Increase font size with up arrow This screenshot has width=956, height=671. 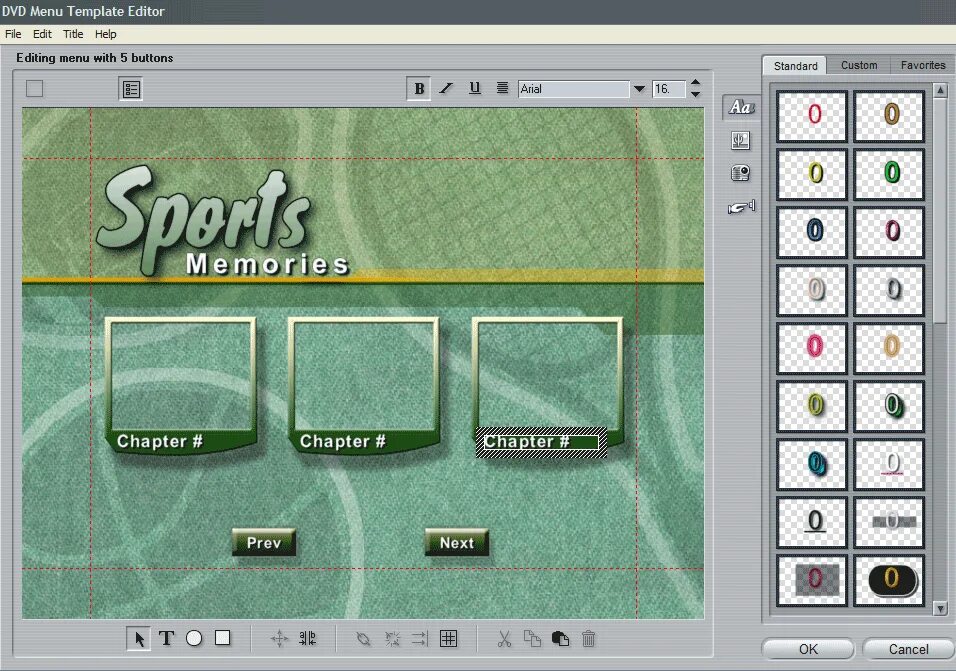tap(696, 82)
